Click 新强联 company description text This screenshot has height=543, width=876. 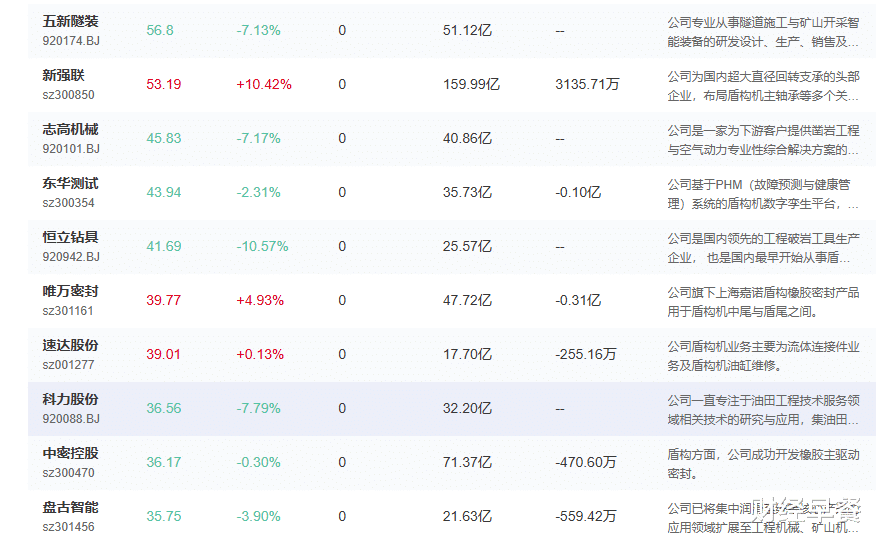pyautogui.click(x=763, y=86)
